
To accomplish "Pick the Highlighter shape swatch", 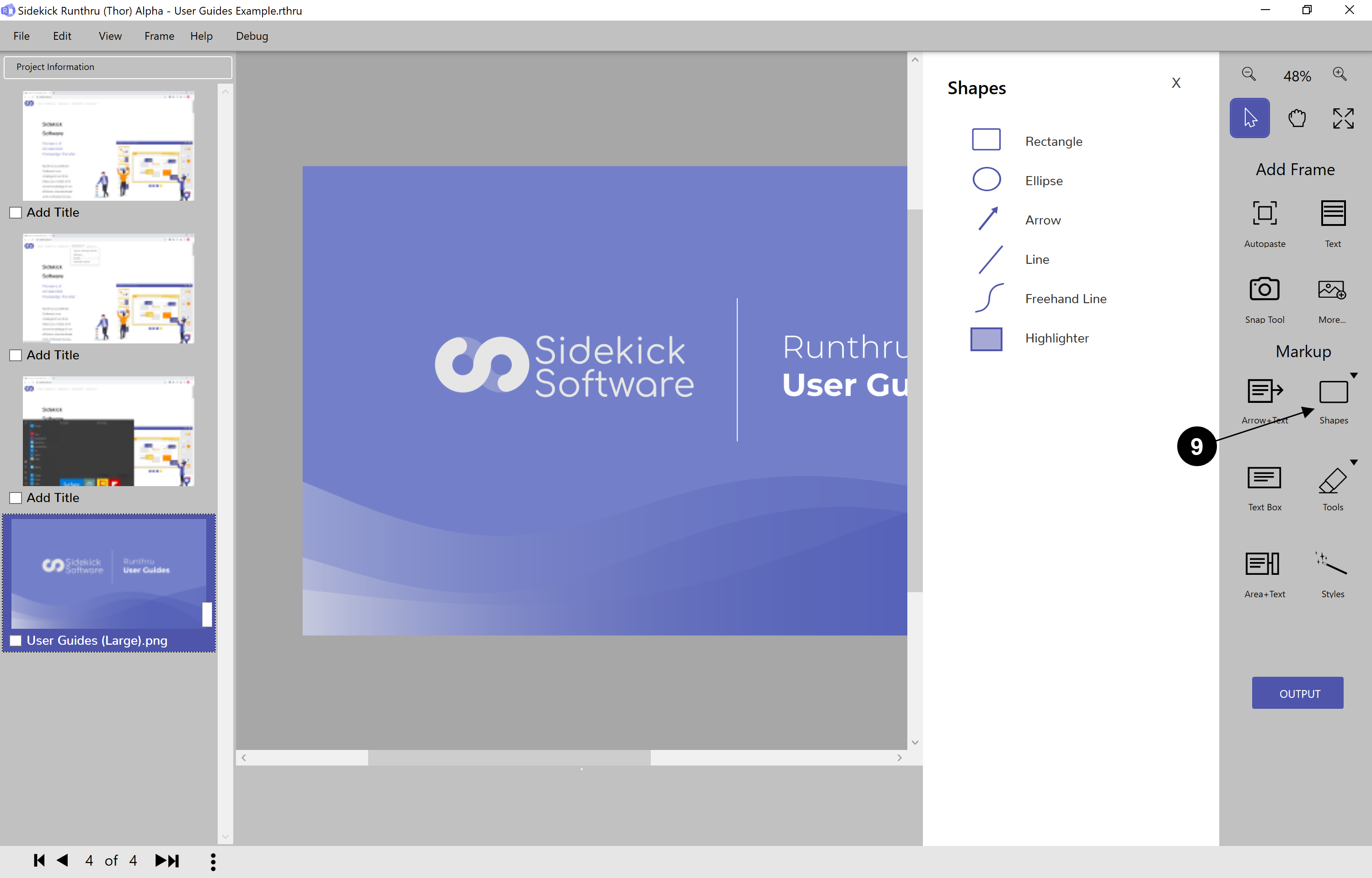I will [x=986, y=339].
